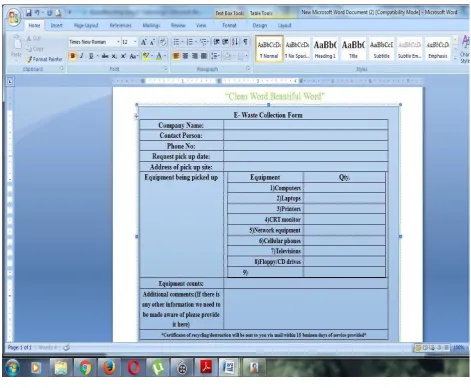This screenshot has height=388, width=471.
Task: Toggle Italic formatting
Action: tap(81, 56)
